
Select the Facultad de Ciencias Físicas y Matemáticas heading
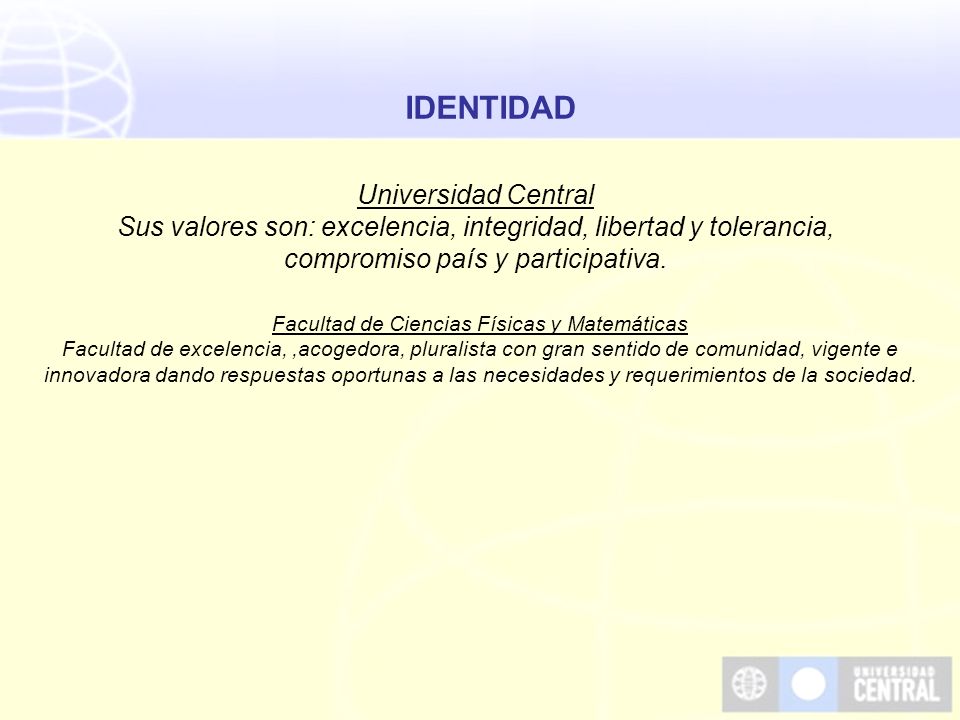pyautogui.click(x=480, y=324)
